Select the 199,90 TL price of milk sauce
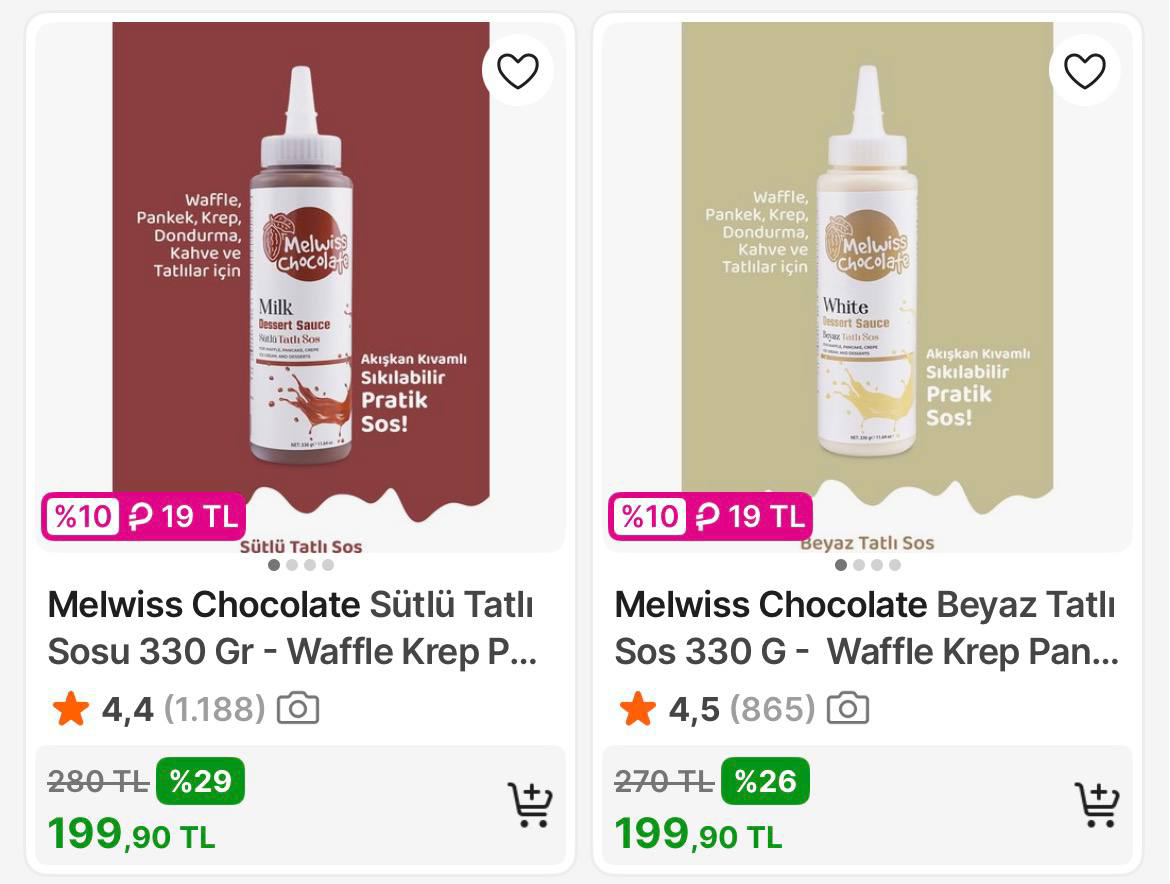 click(131, 834)
